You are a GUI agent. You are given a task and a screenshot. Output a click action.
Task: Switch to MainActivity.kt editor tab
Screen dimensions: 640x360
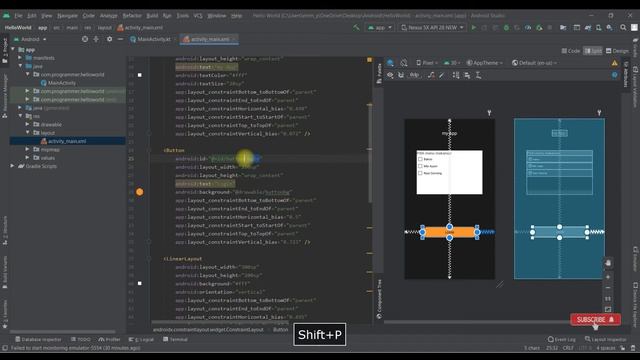(x=150, y=39)
